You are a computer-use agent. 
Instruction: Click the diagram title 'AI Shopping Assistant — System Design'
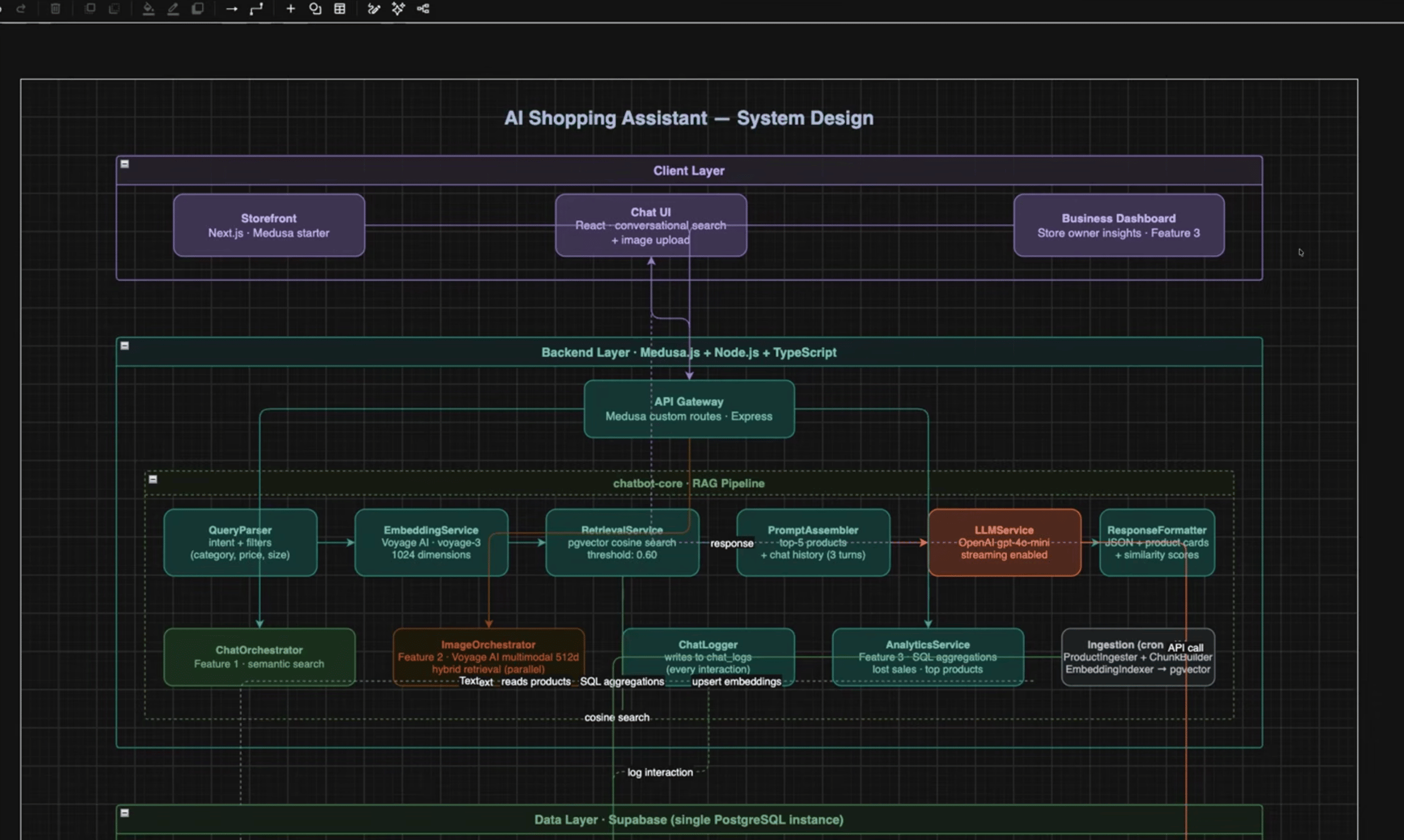pyautogui.click(x=689, y=118)
